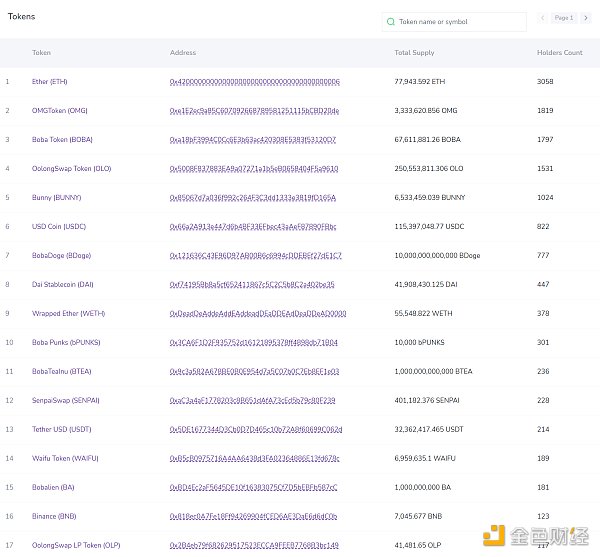Focus the Token name or symbol field
Viewport: 600px width, 557px height.
point(454,22)
